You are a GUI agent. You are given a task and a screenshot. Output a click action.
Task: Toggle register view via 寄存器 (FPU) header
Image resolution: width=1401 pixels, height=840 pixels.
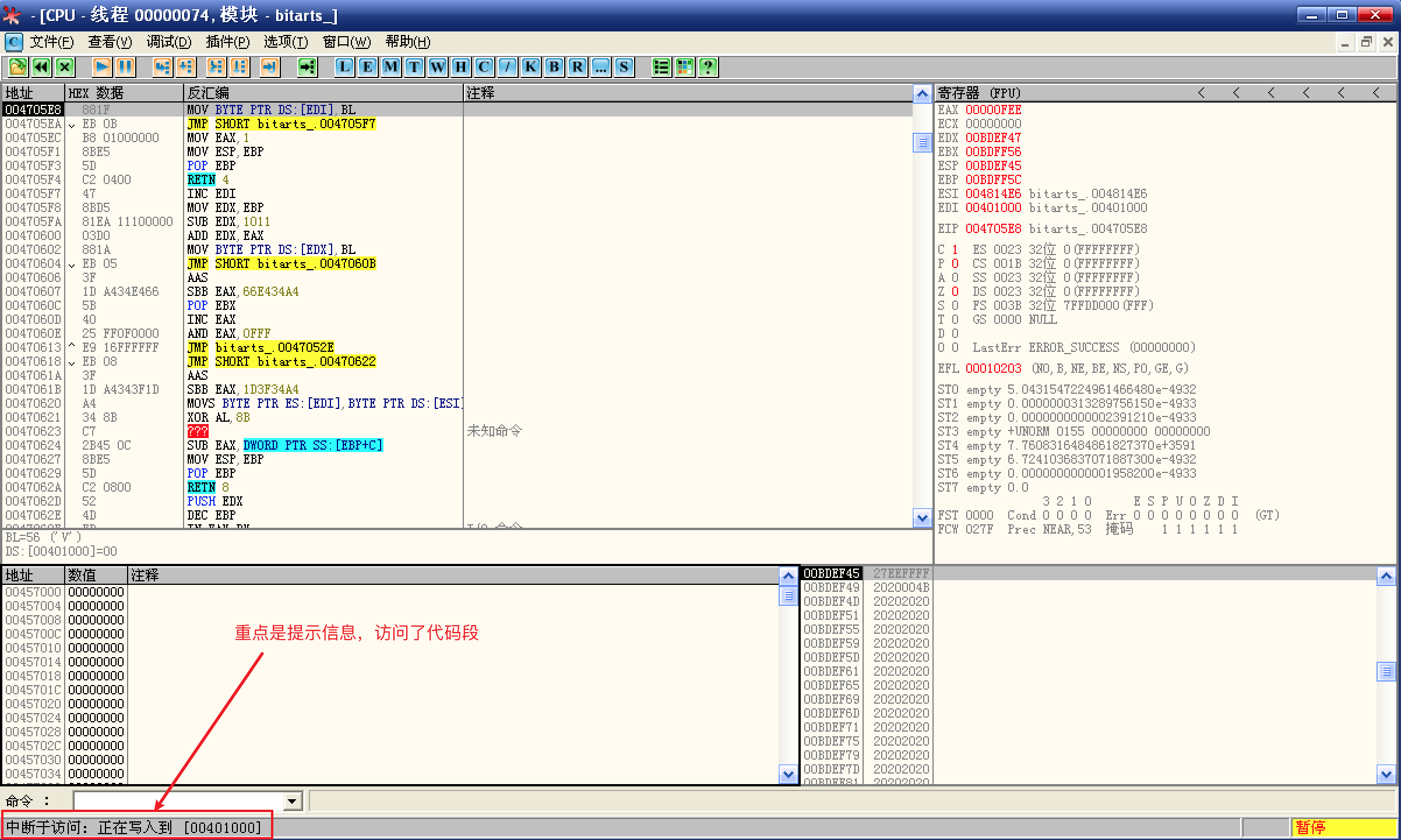coord(979,93)
